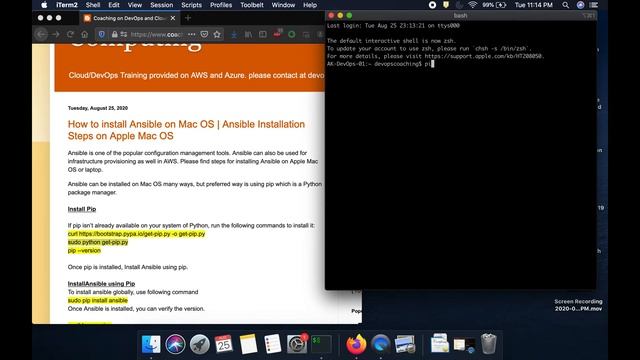Open Finder from the Dock
The width and height of the screenshot is (640, 360).
point(151,344)
